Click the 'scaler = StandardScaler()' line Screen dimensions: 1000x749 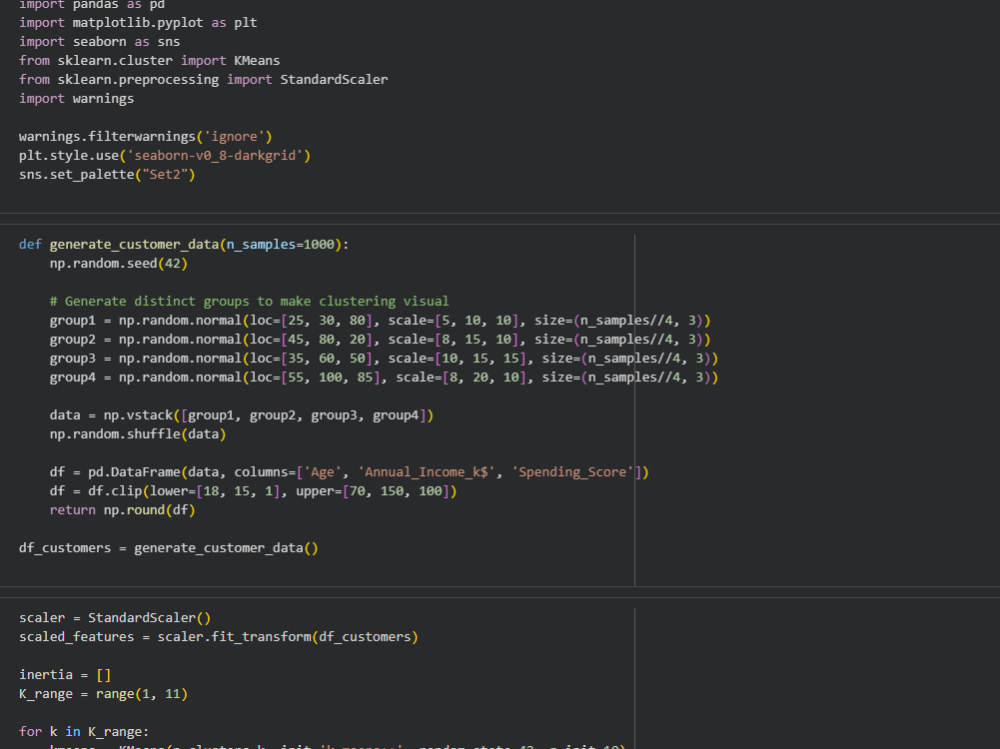(115, 618)
